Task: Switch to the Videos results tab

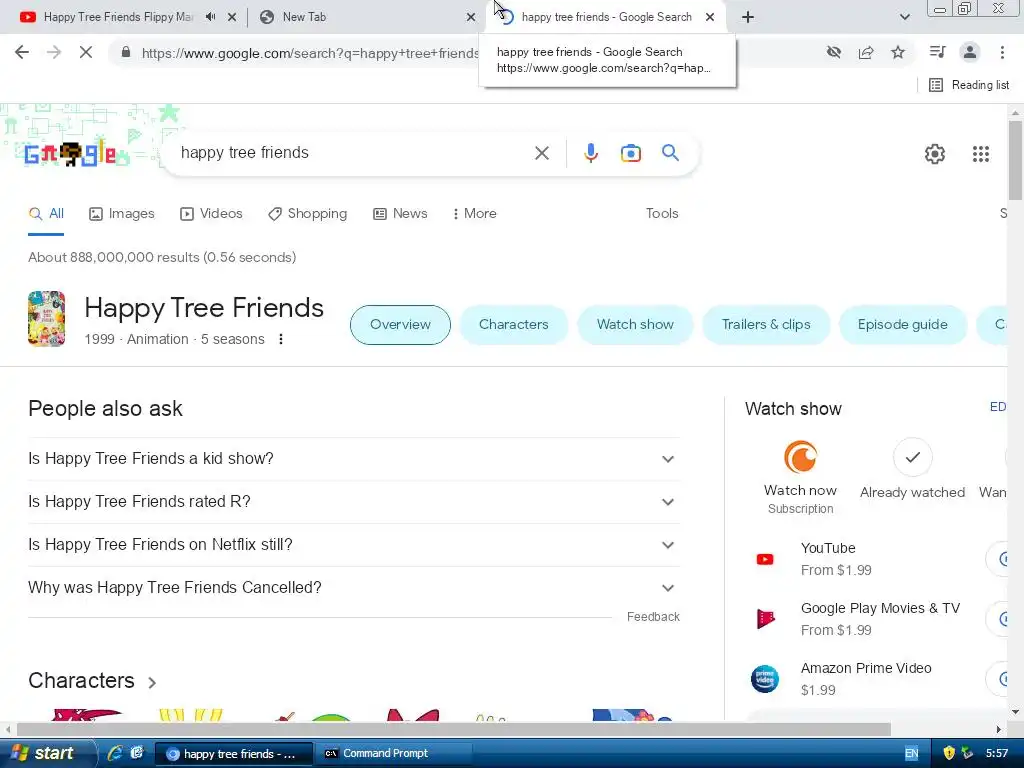Action: click(211, 214)
